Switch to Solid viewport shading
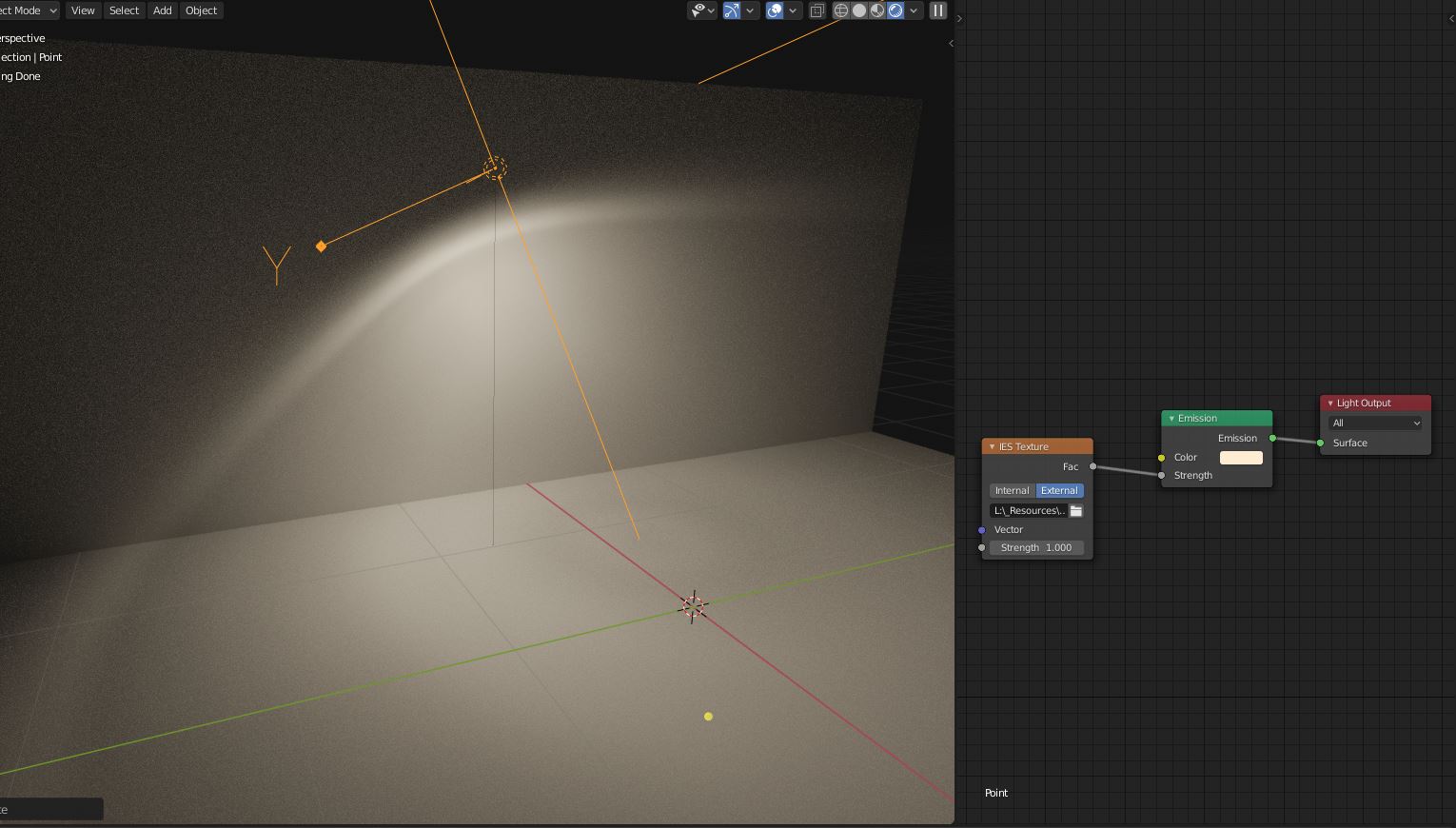Image resolution: width=1456 pixels, height=828 pixels. [x=859, y=10]
